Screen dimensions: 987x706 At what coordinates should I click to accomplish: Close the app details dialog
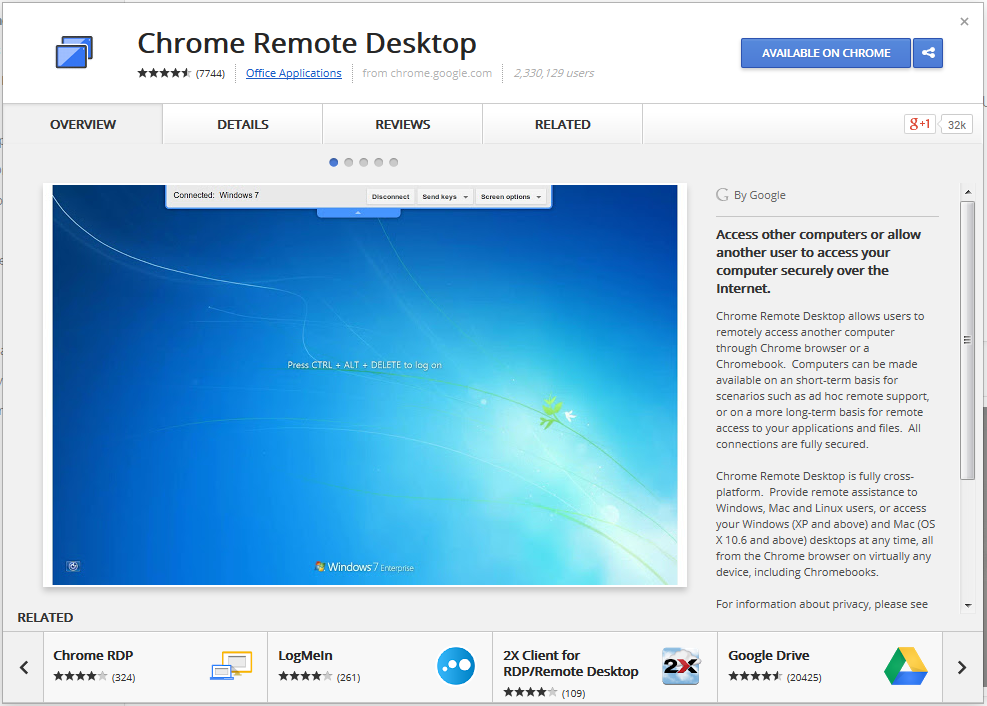pos(964,21)
